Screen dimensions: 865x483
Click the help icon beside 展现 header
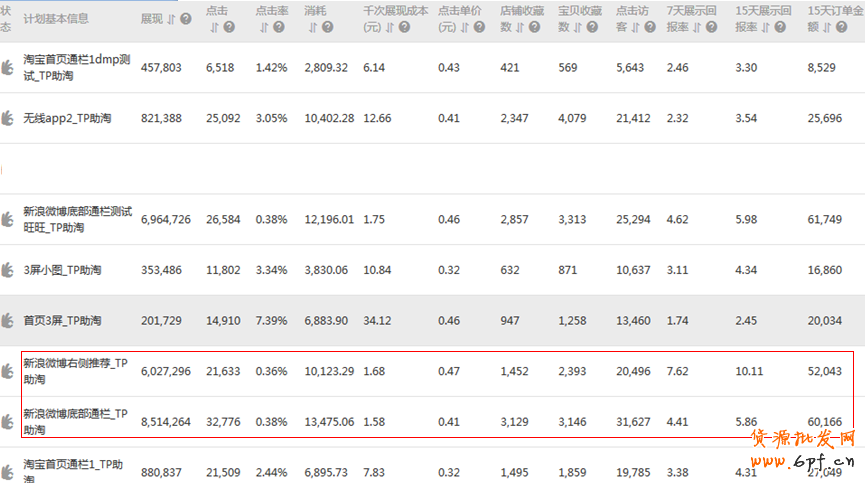click(186, 19)
